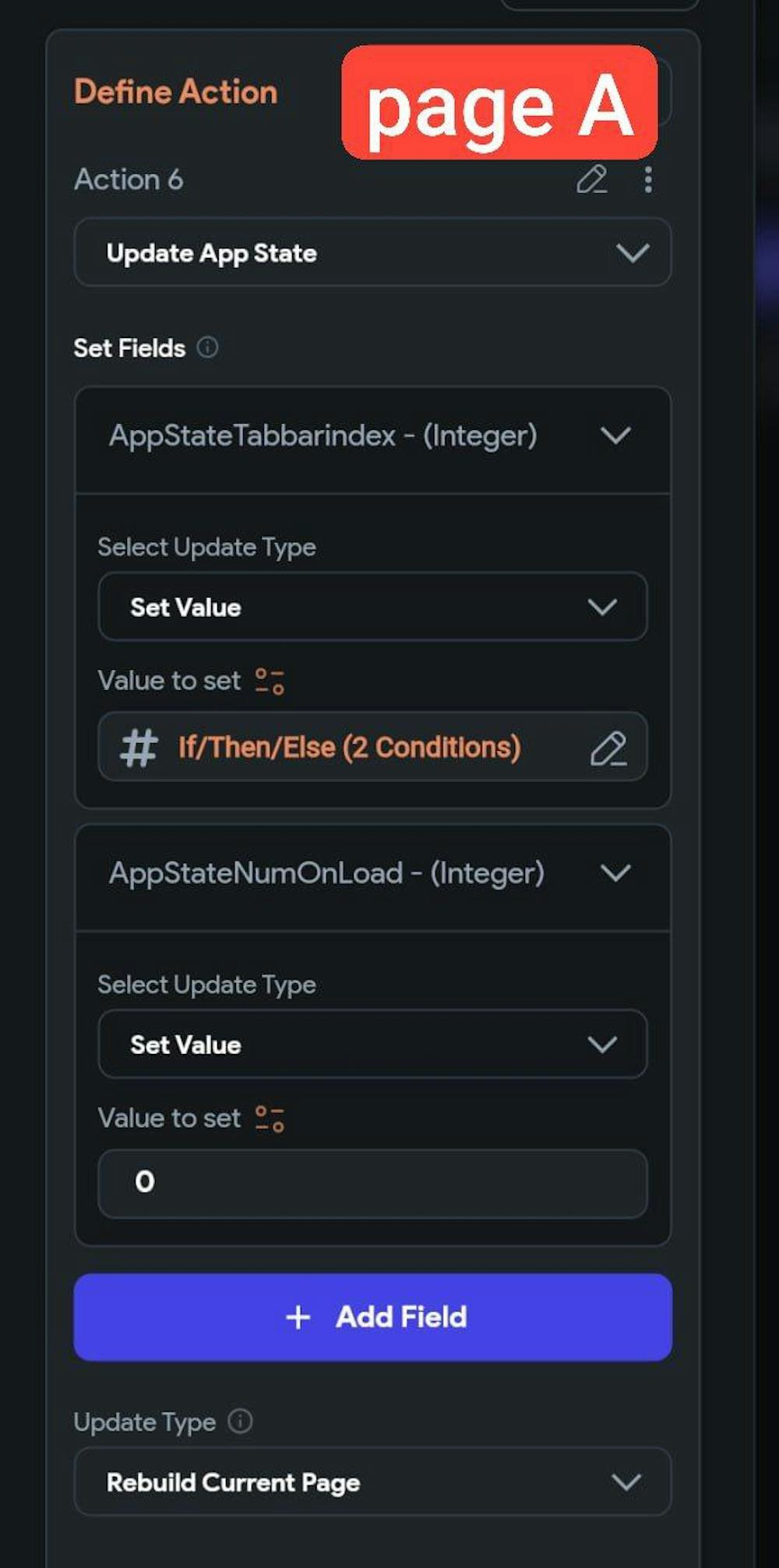This screenshot has height=1568, width=779.
Task: Click the red page A label
Action: (x=499, y=103)
